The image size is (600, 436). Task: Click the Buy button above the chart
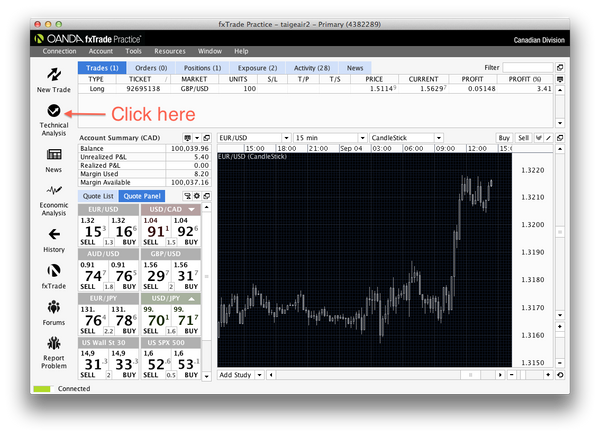point(504,137)
